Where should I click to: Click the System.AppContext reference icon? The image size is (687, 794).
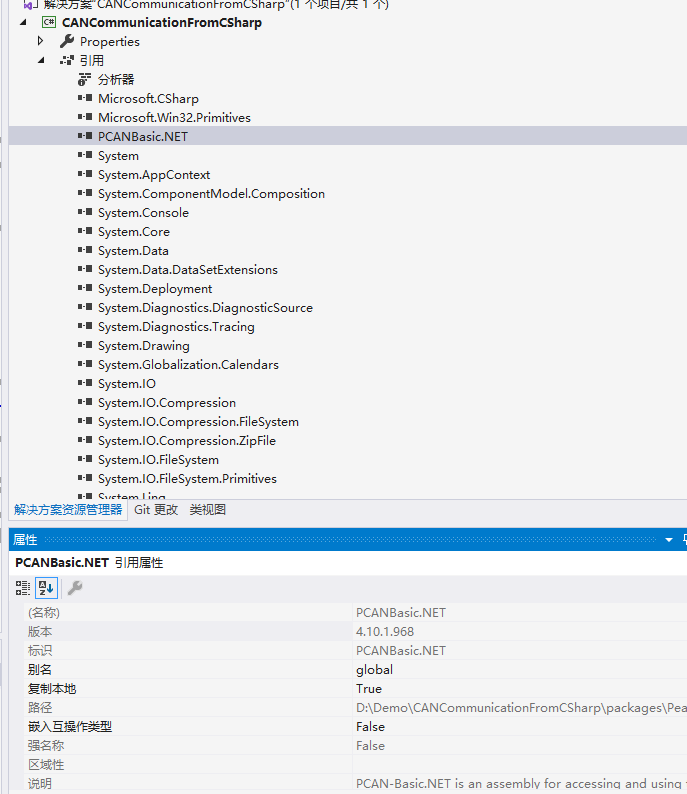pyautogui.click(x=85, y=174)
